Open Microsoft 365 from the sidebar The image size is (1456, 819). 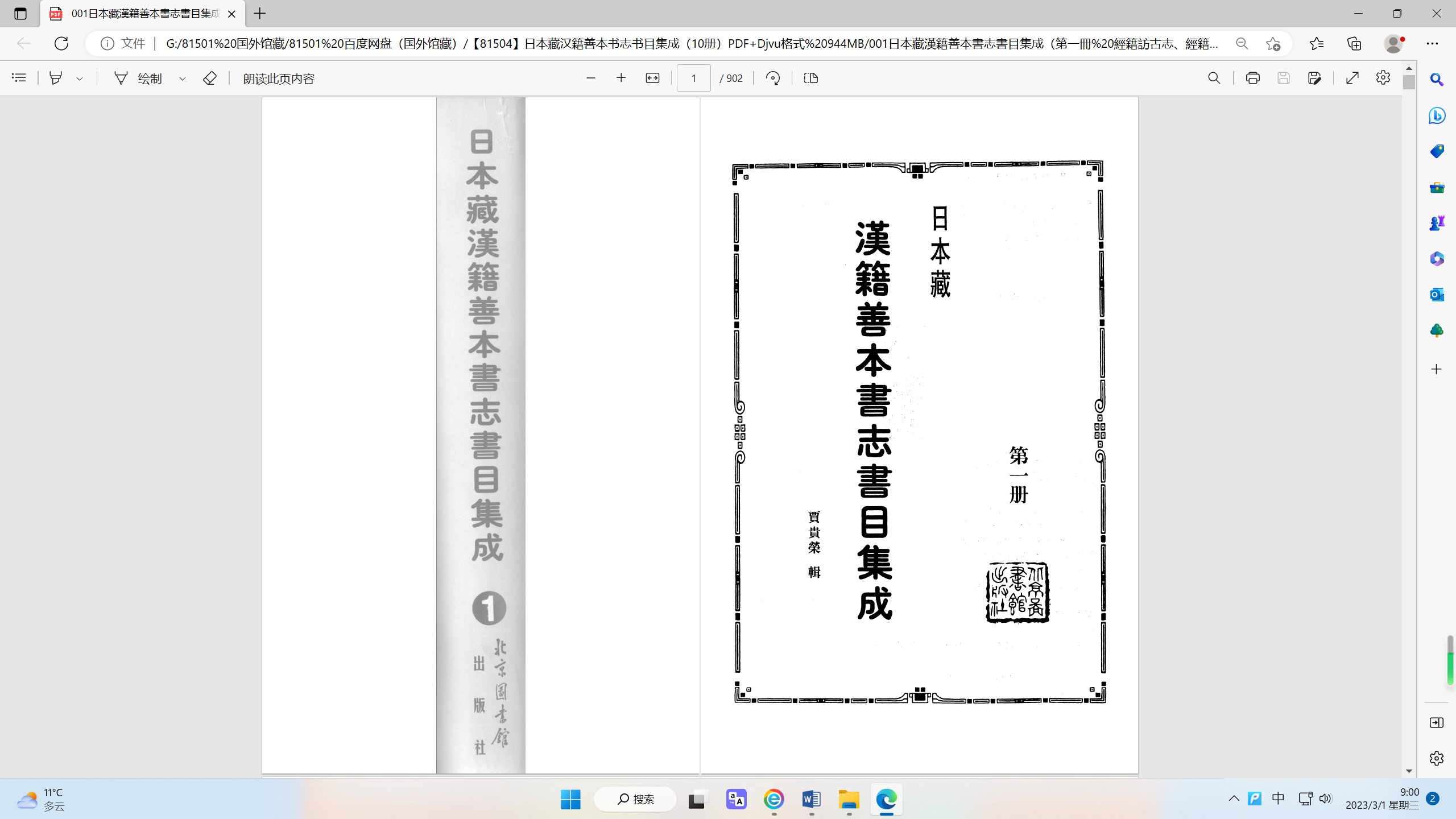point(1437,259)
